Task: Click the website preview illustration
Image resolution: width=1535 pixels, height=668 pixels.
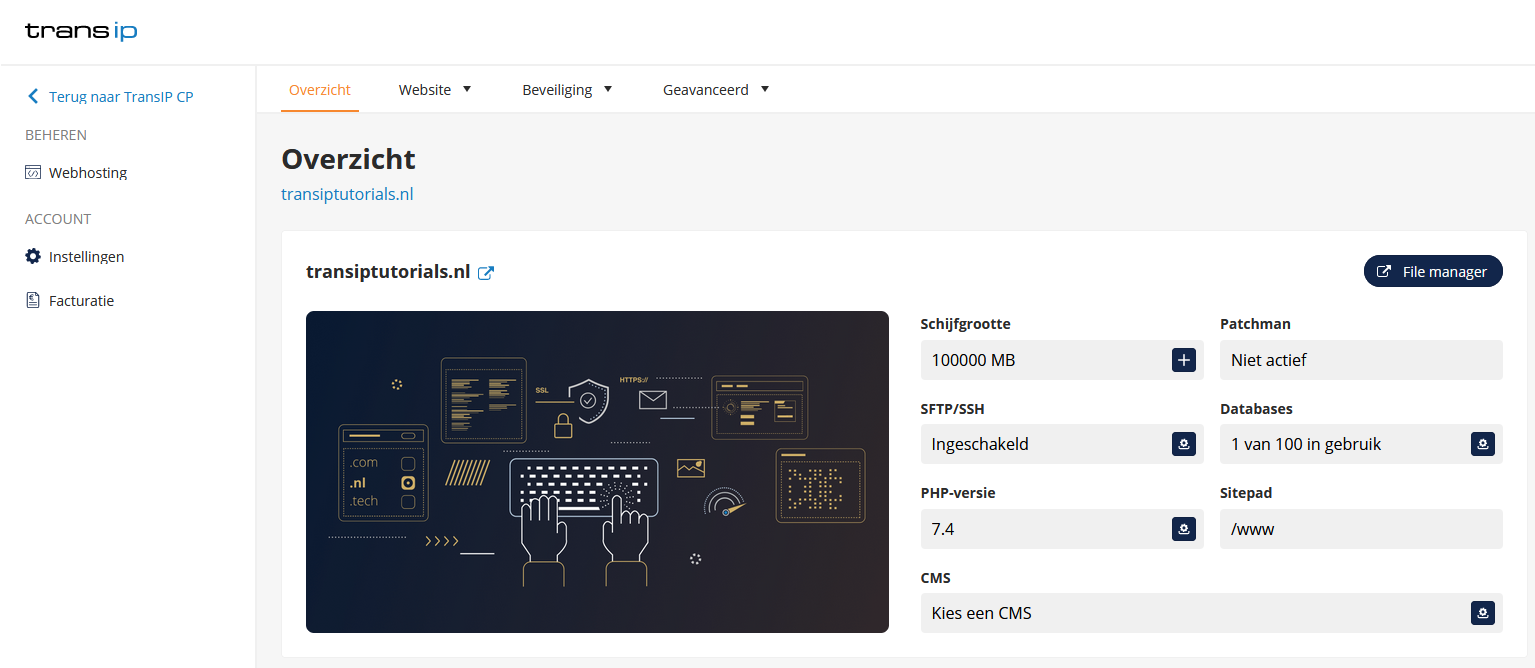Action: click(x=597, y=472)
